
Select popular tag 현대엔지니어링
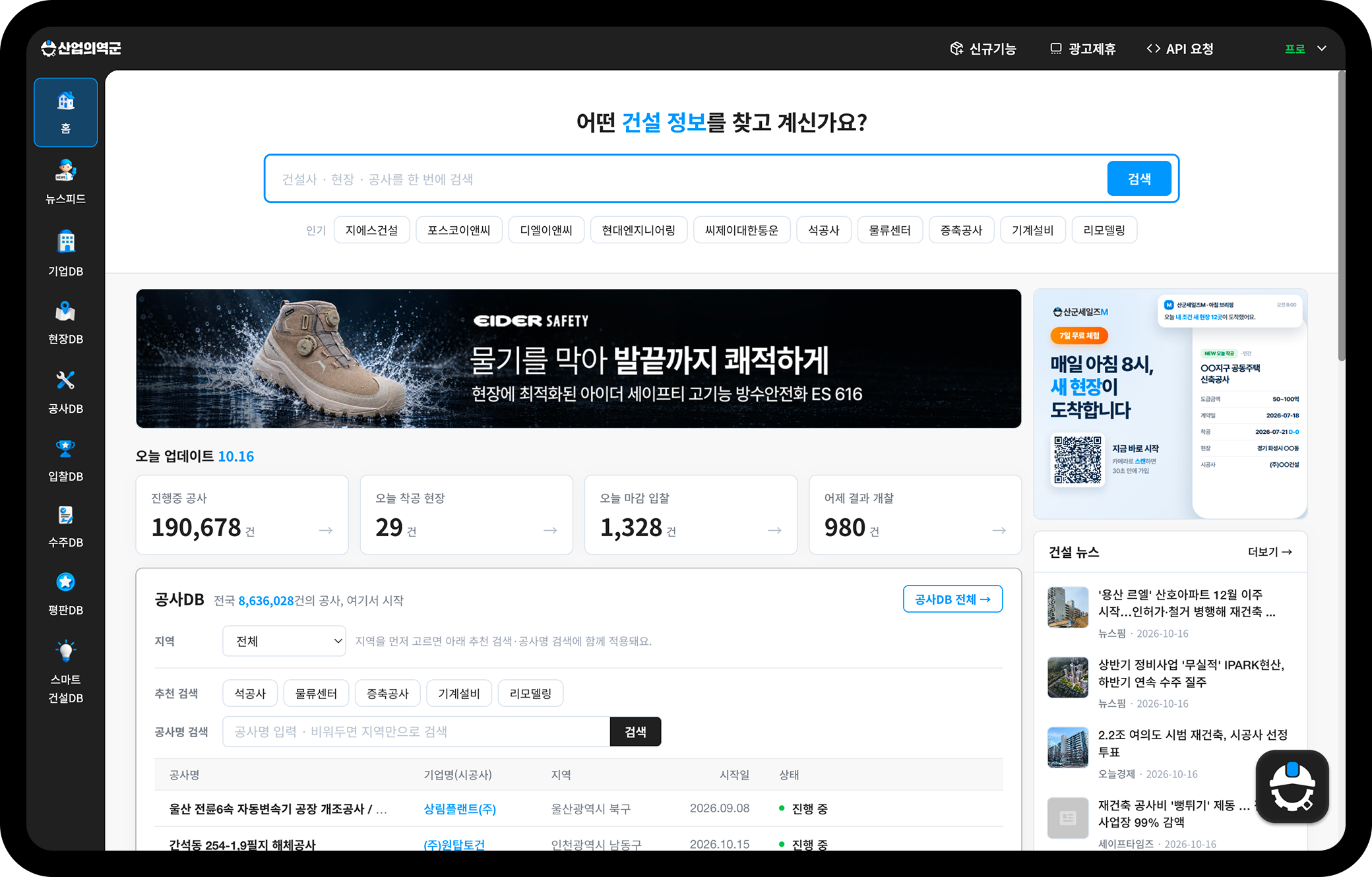click(x=639, y=230)
